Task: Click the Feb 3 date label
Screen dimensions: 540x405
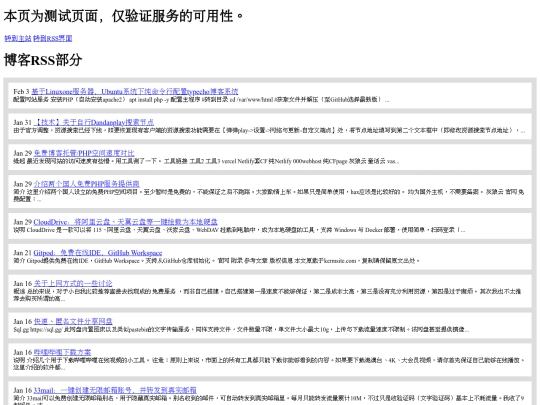Action: coord(21,92)
